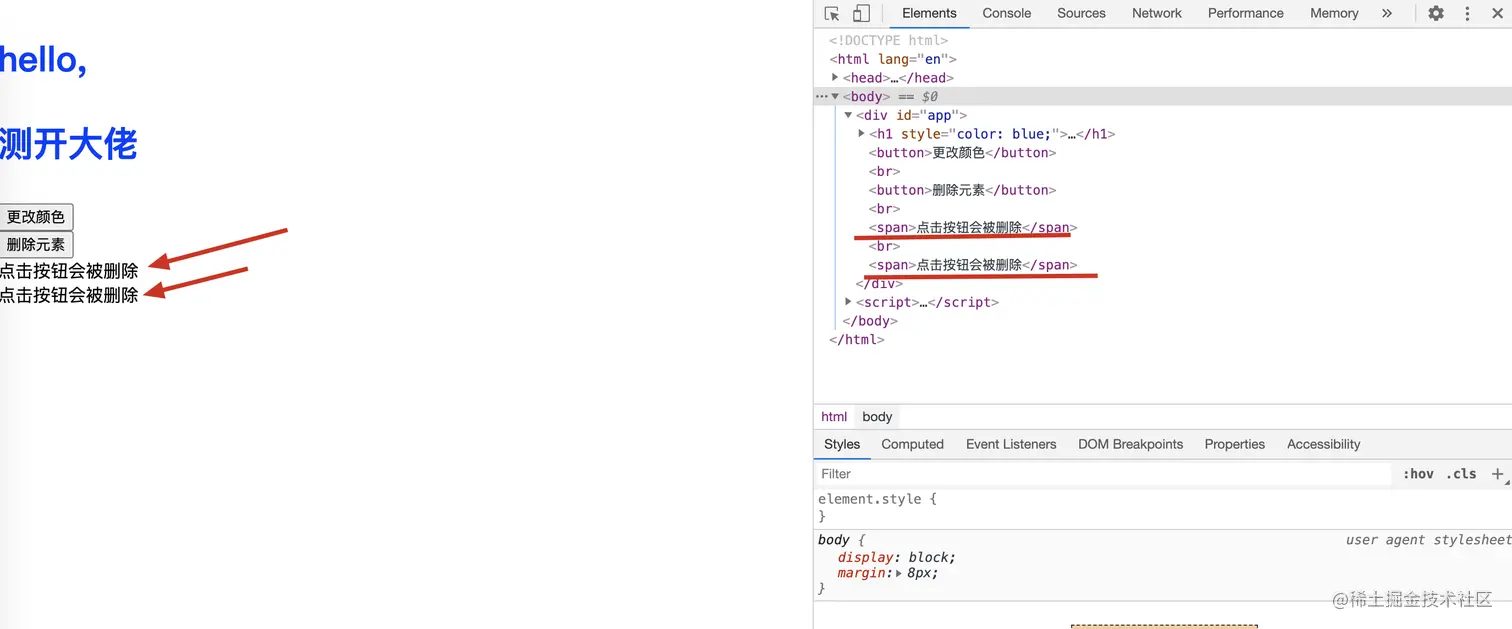
Task: Select the <button>更改颜色</button> DOM node
Action: [962, 153]
